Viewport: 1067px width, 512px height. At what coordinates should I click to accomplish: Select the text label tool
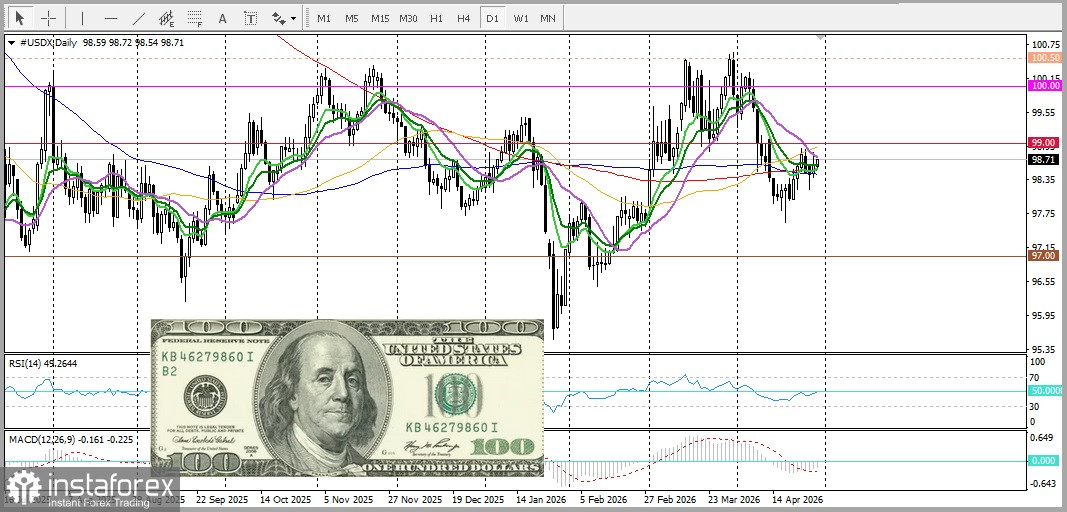pyautogui.click(x=251, y=18)
